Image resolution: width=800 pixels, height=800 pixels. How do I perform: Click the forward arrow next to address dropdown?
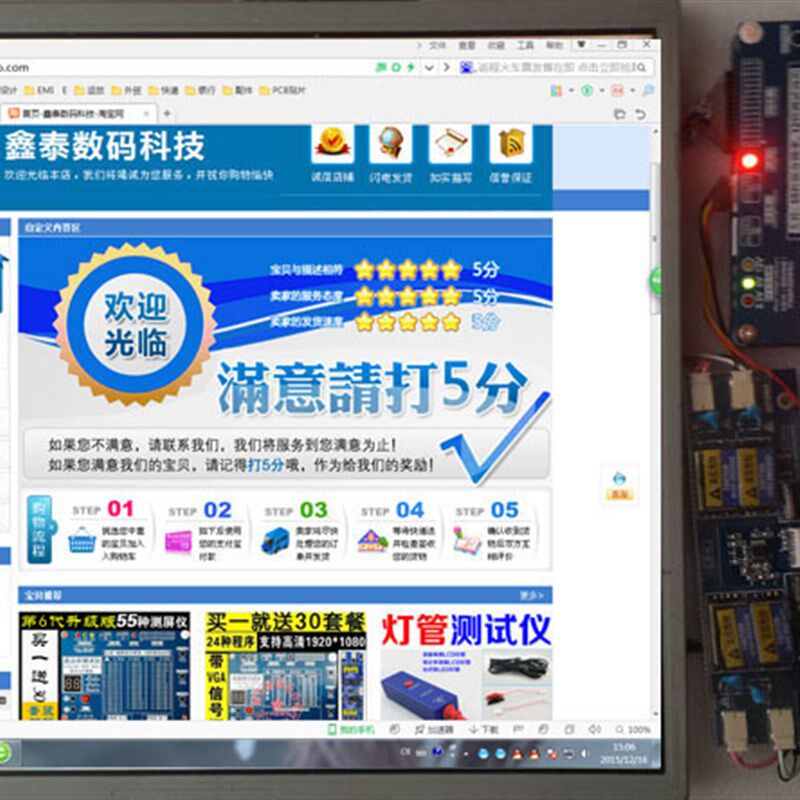coord(446,67)
